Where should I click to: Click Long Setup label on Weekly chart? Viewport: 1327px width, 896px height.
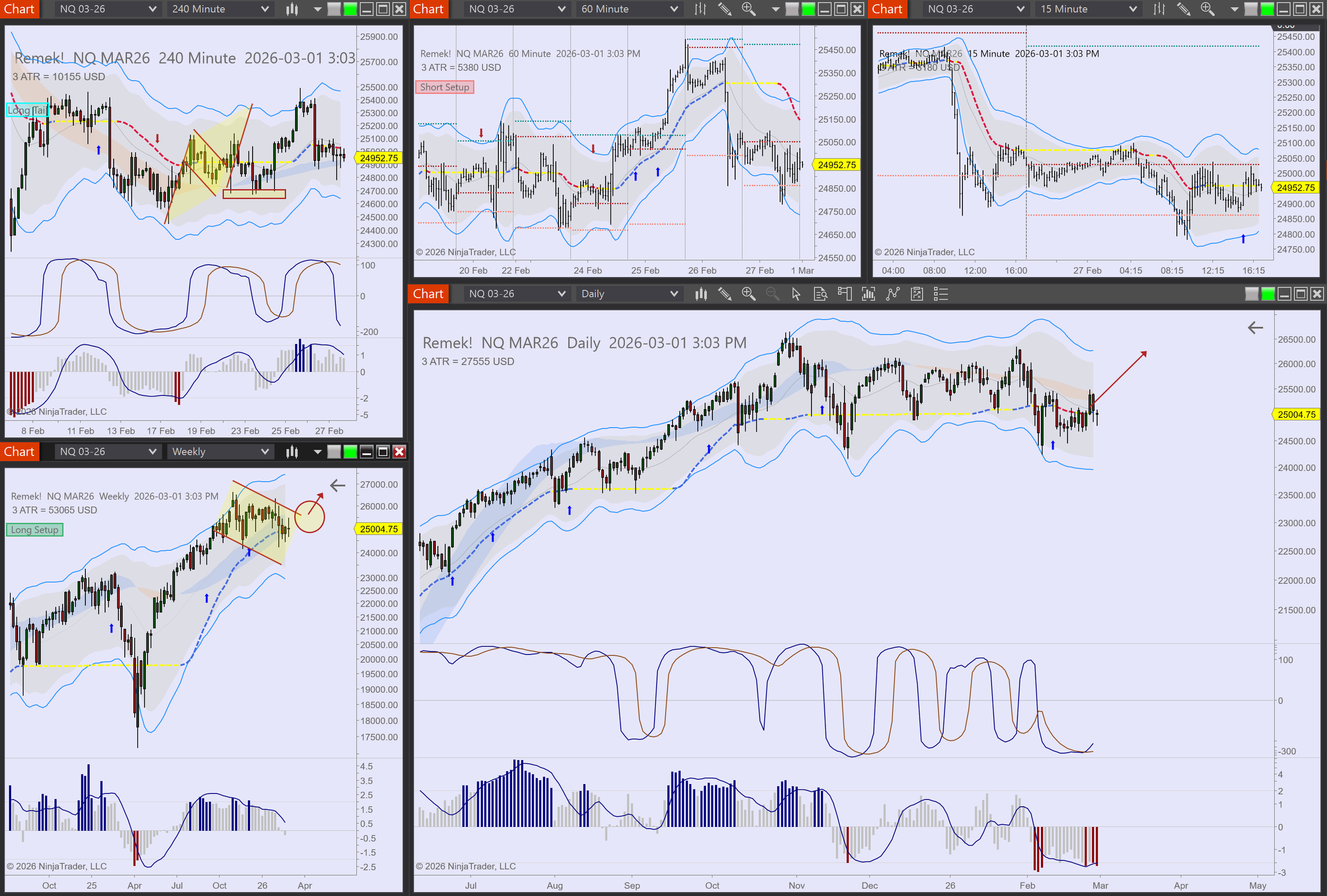[35, 530]
